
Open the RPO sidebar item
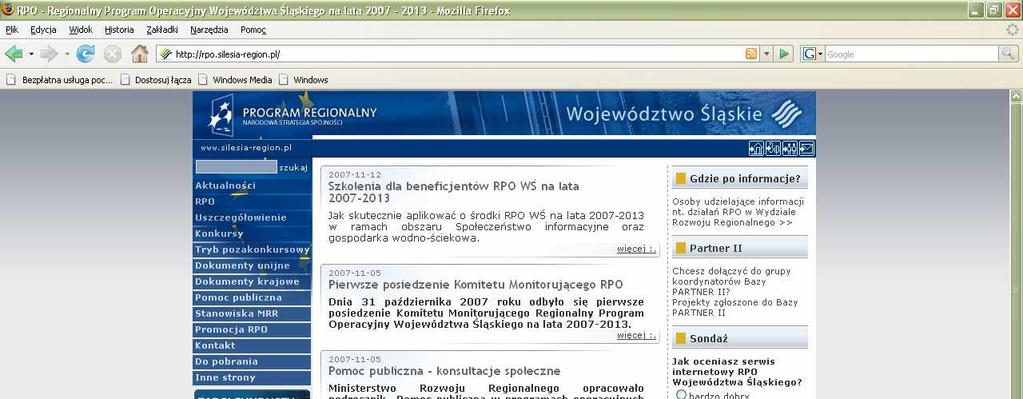coord(252,201)
